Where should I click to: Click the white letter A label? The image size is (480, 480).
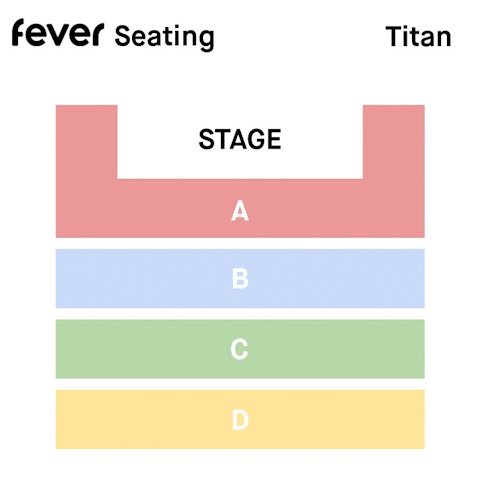click(240, 211)
